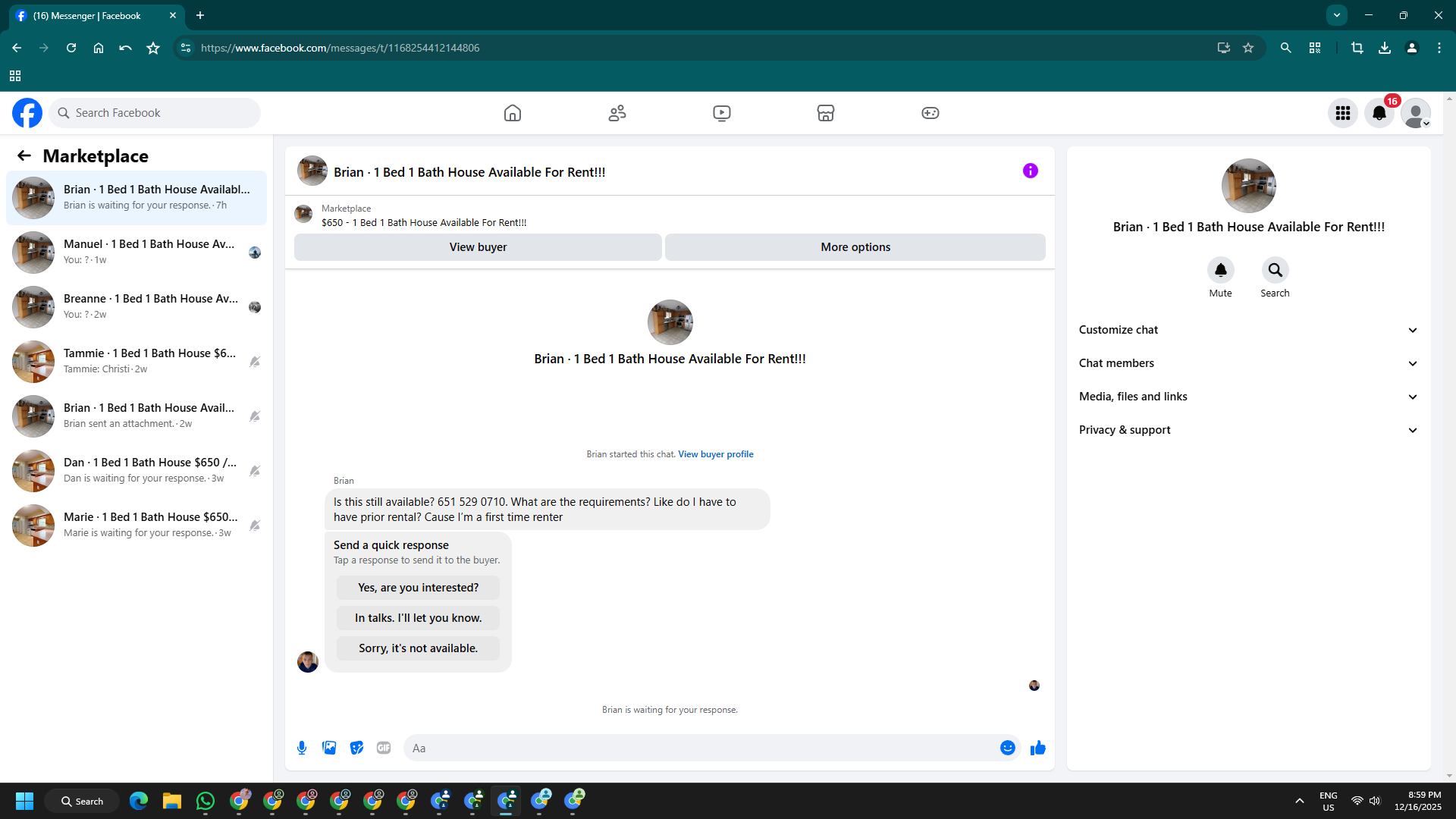Screen dimensions: 1456x819
Task: Send quick response "In talks. I'll let you know."
Action: tap(419, 618)
